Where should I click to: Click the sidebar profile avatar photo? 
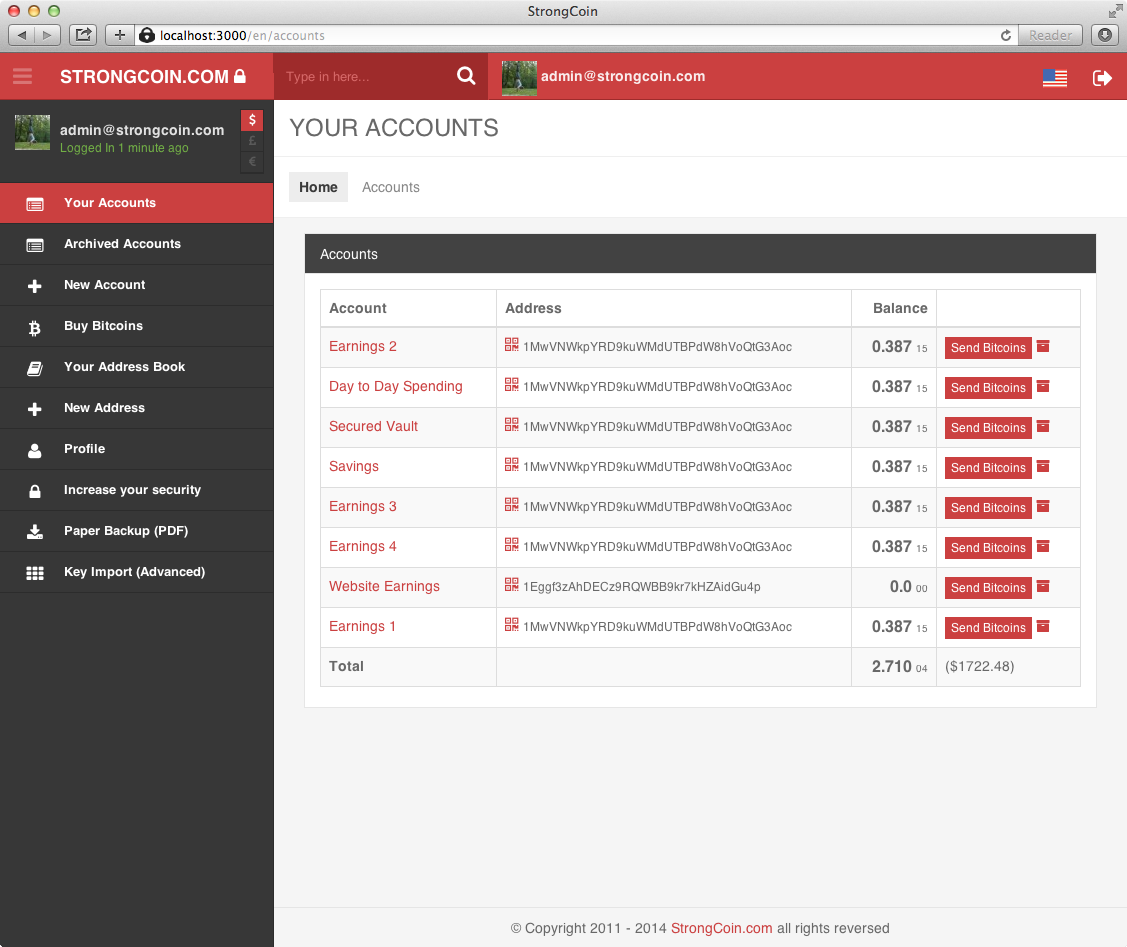[x=32, y=132]
